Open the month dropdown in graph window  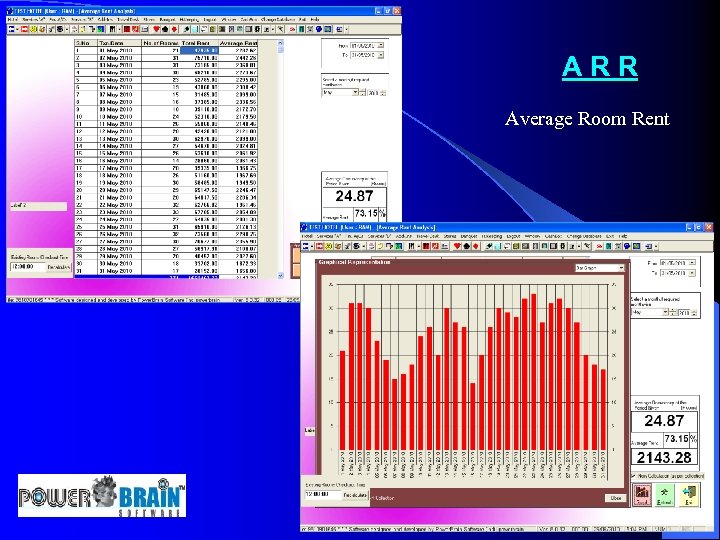pos(665,312)
